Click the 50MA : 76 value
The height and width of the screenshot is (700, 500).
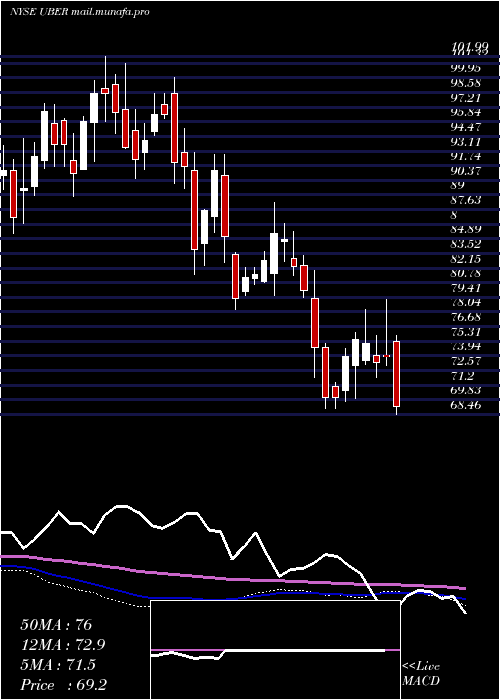click(x=56, y=625)
